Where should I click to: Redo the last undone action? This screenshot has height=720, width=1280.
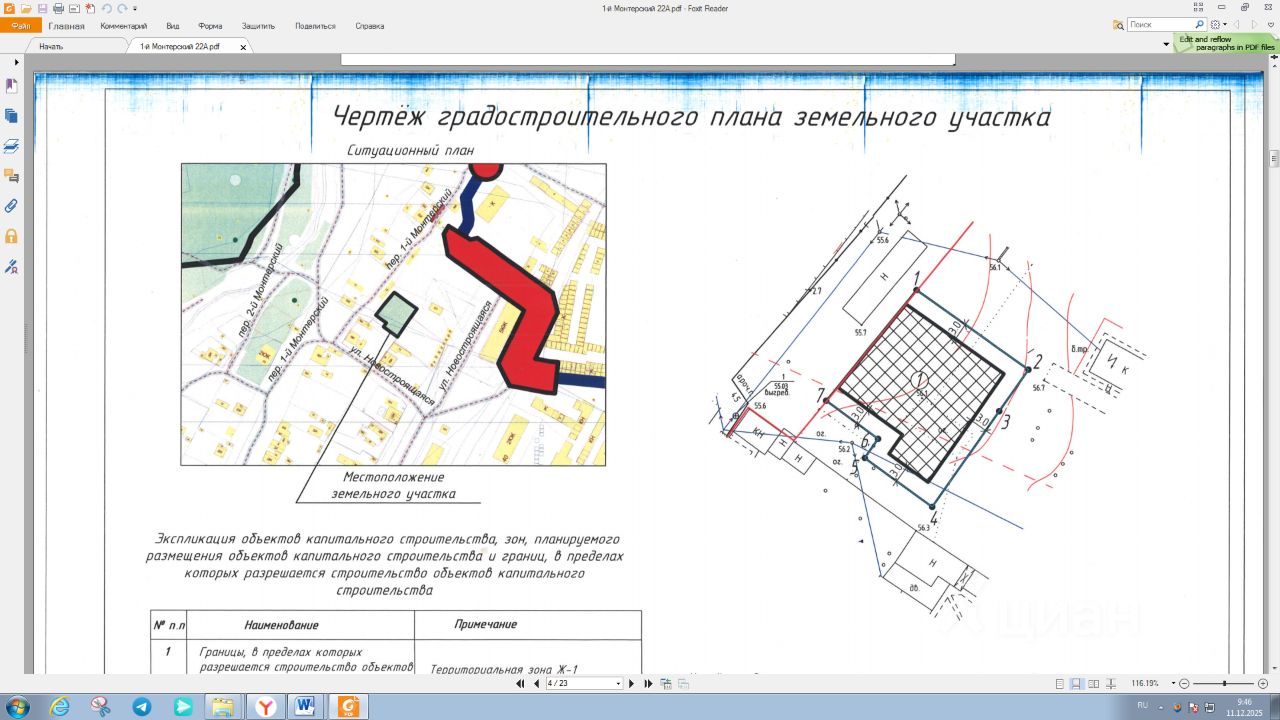121,8
